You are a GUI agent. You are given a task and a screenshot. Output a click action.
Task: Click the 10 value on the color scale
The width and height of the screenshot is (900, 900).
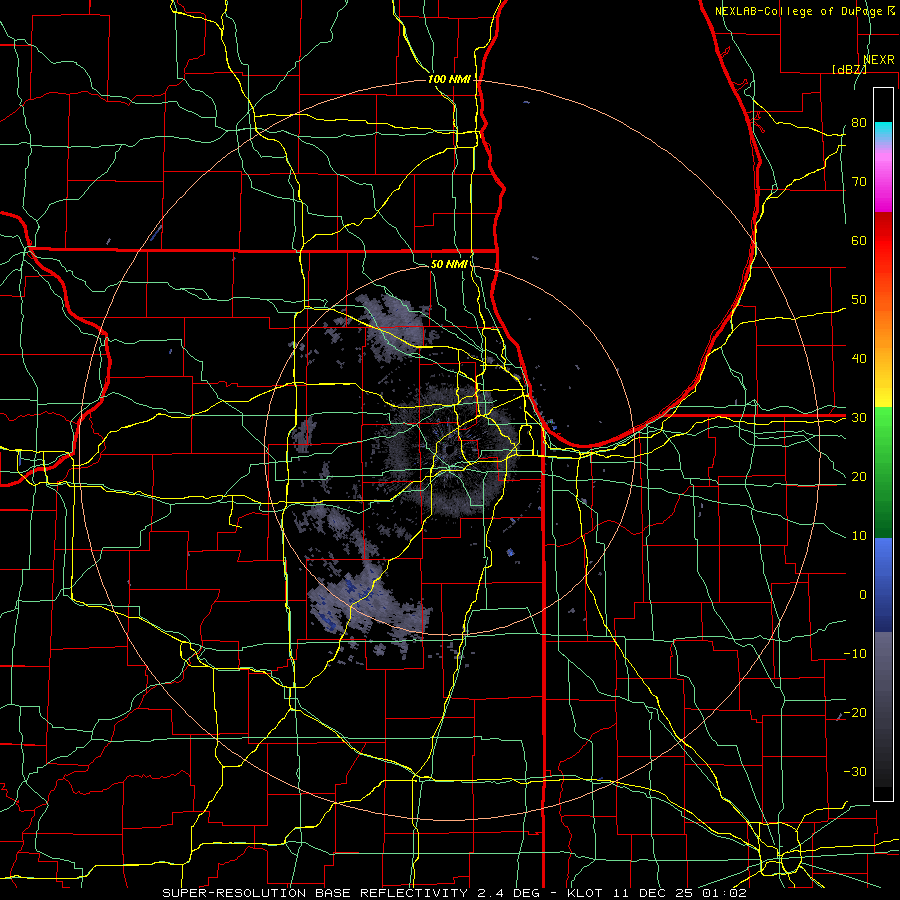tap(859, 536)
